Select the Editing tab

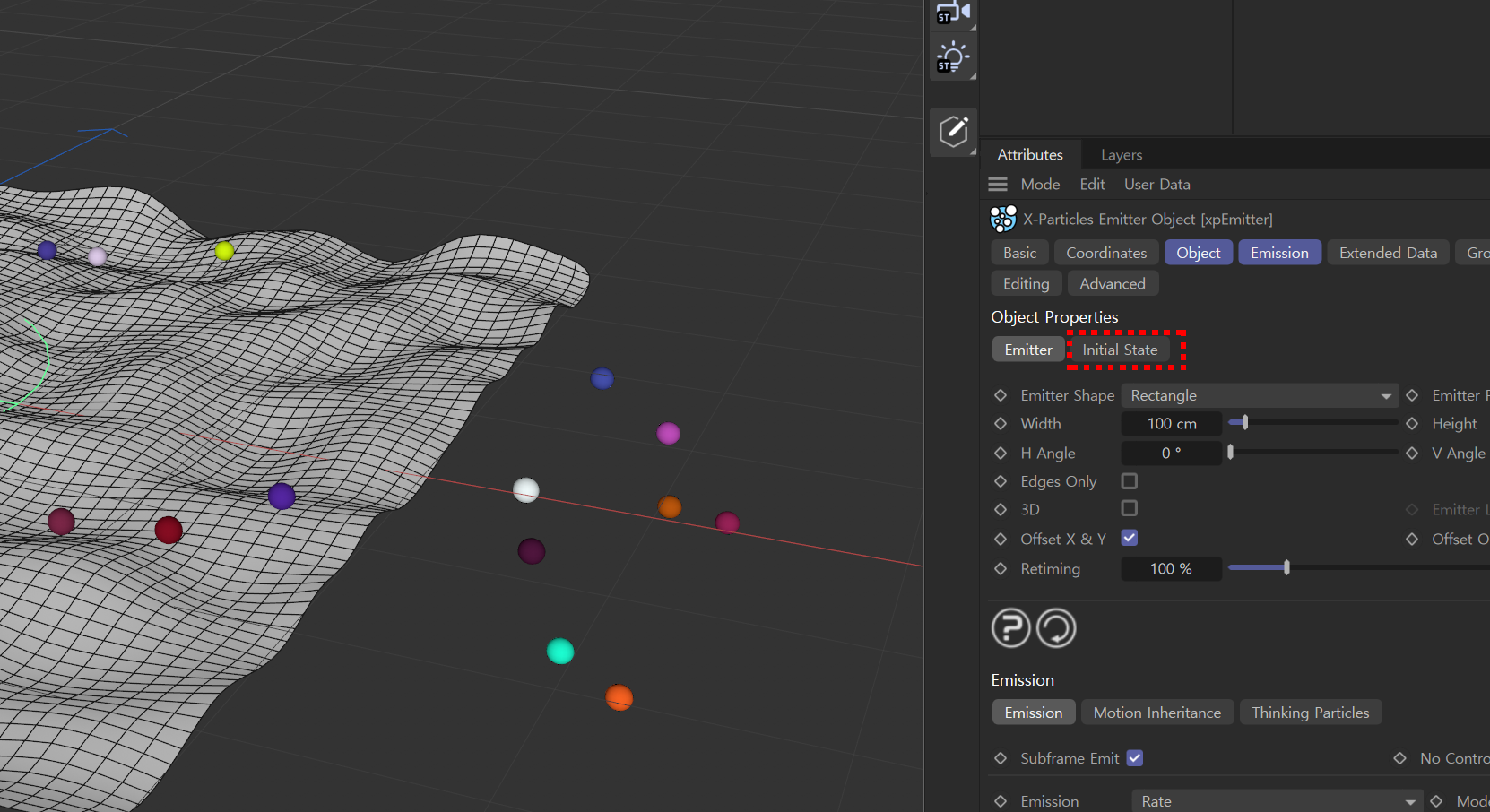click(1026, 283)
